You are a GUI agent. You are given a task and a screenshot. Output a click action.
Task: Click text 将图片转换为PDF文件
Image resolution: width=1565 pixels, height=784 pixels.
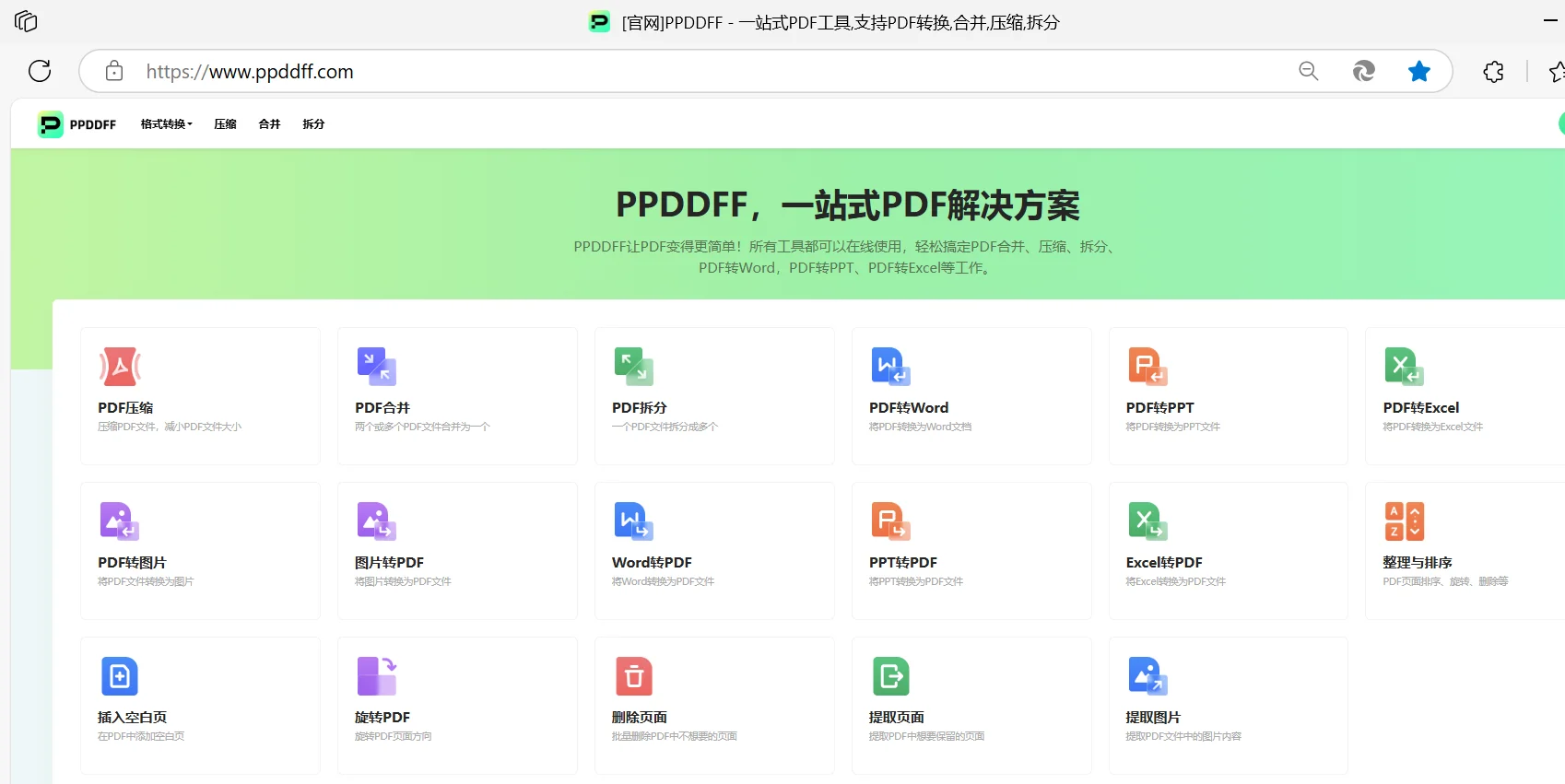tap(403, 581)
